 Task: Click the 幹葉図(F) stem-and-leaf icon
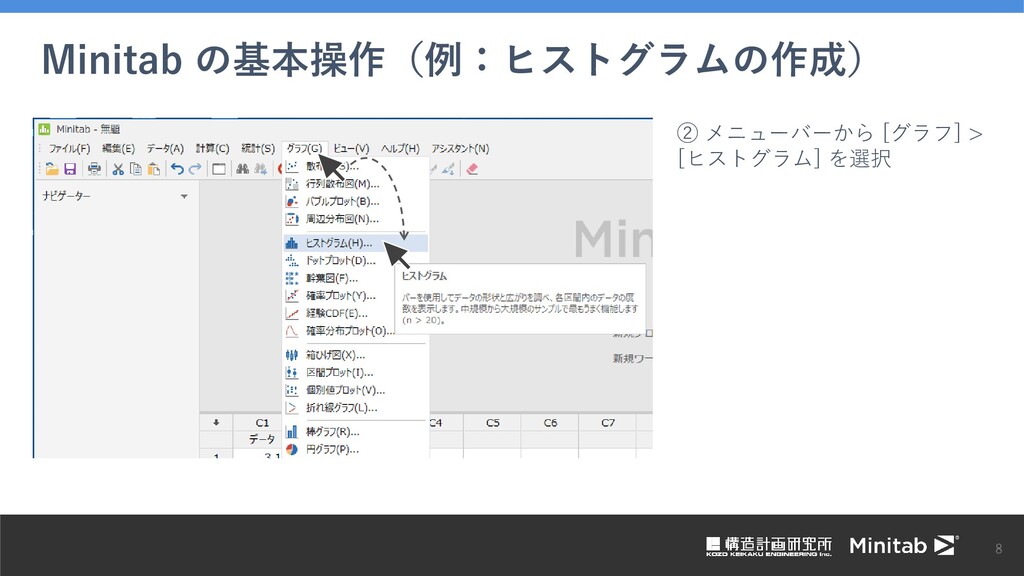(x=292, y=278)
